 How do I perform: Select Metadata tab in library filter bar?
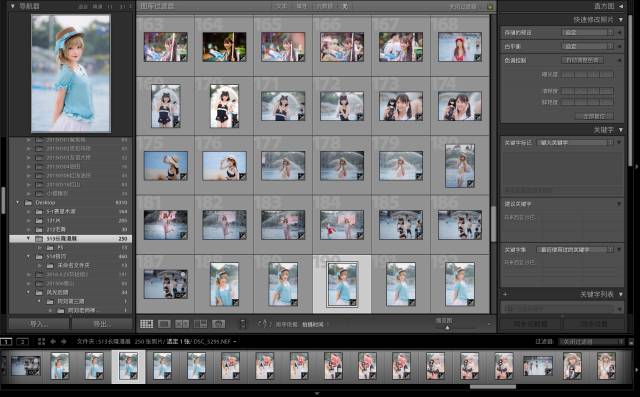pos(325,6)
